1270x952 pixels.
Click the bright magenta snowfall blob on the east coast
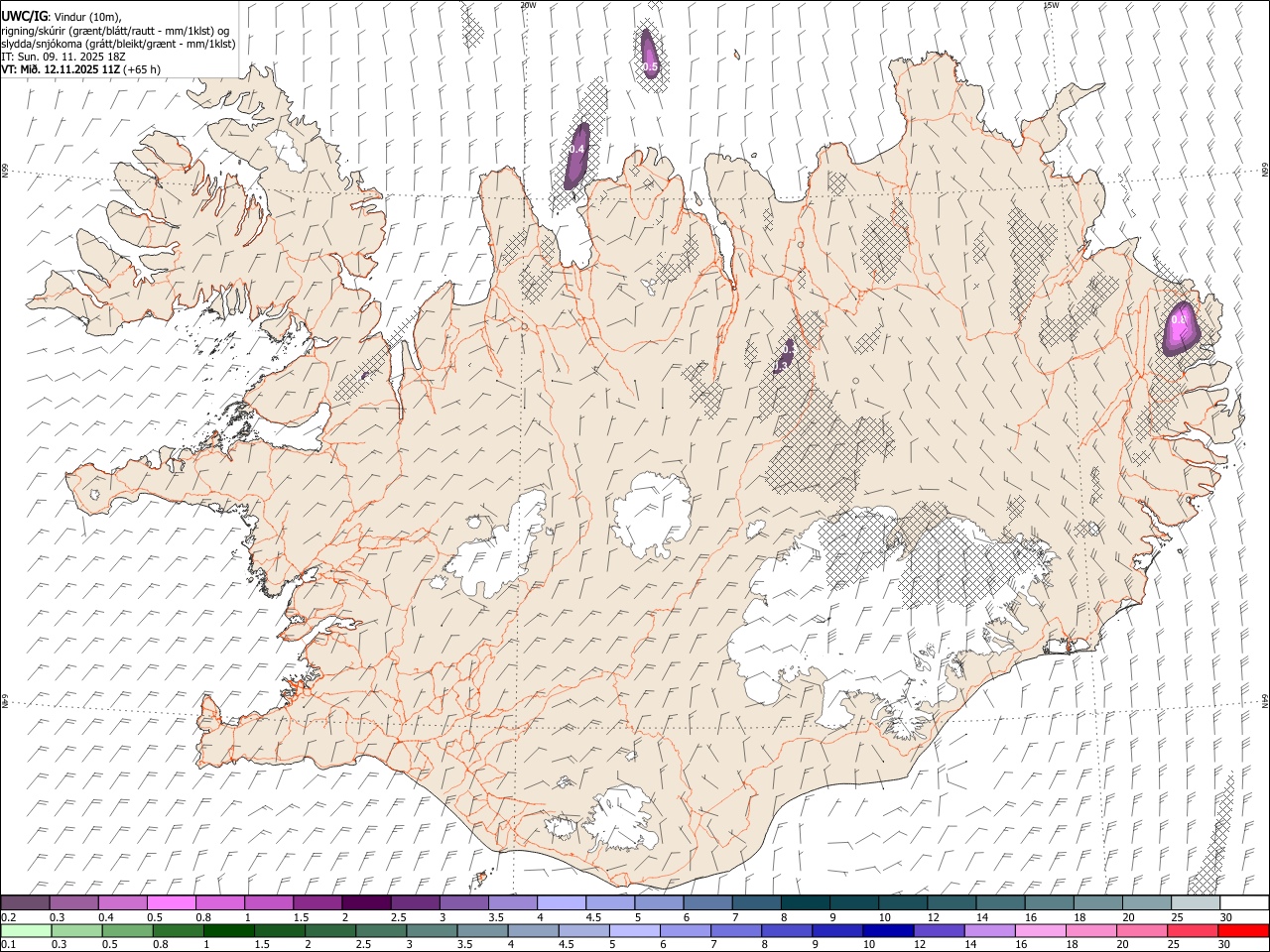pos(1180,328)
